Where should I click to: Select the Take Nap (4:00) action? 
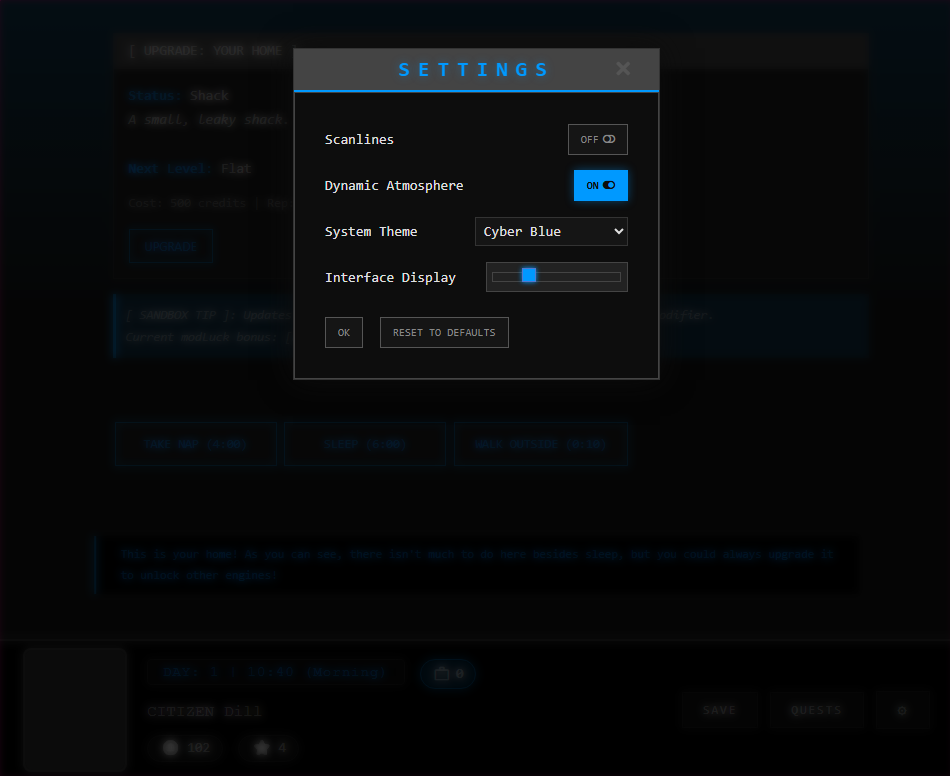click(196, 444)
